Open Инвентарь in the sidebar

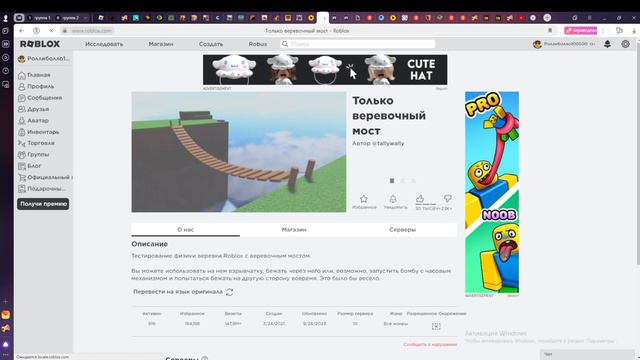pos(39,132)
